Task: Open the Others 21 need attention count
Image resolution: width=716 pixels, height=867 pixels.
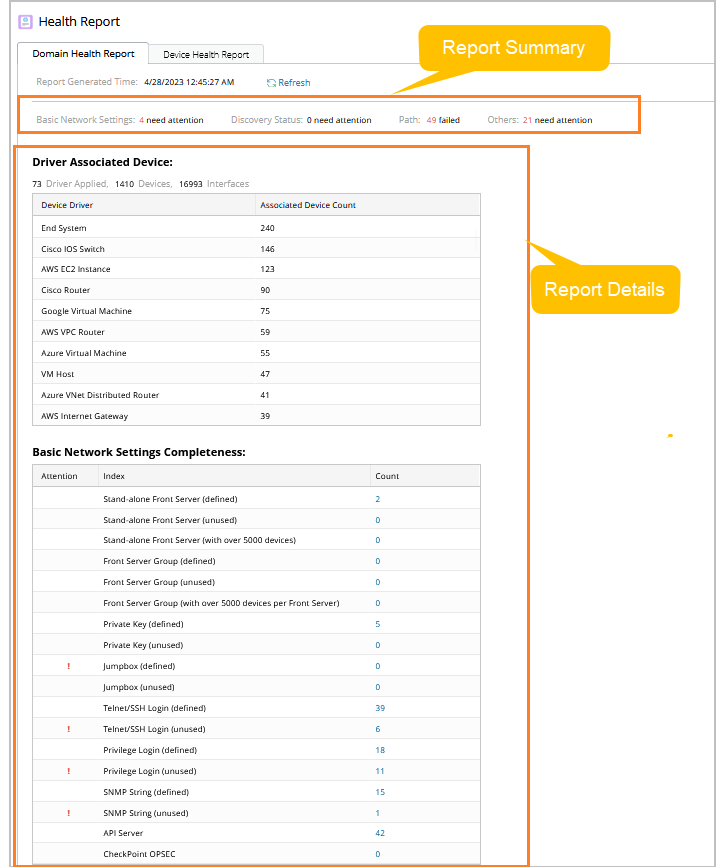Action: pyautogui.click(x=527, y=120)
